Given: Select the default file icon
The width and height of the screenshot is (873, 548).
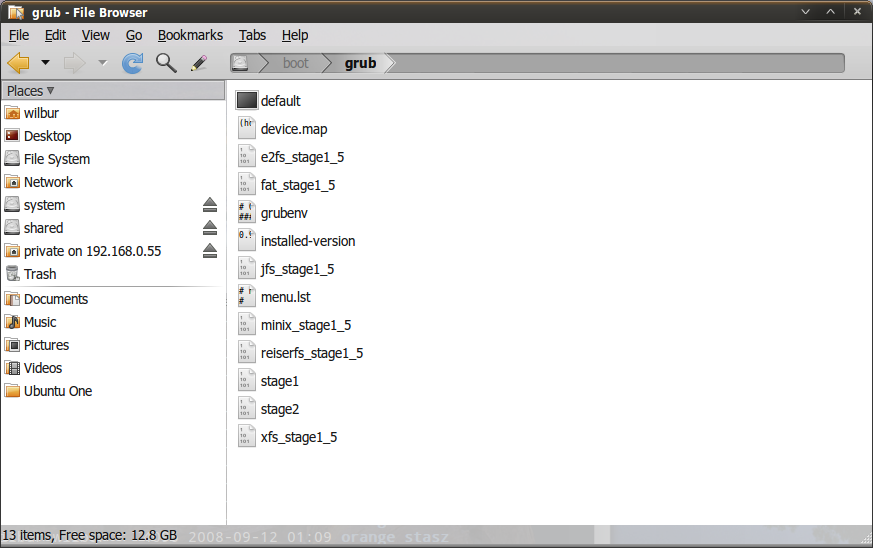Looking at the screenshot, I should click(x=247, y=101).
